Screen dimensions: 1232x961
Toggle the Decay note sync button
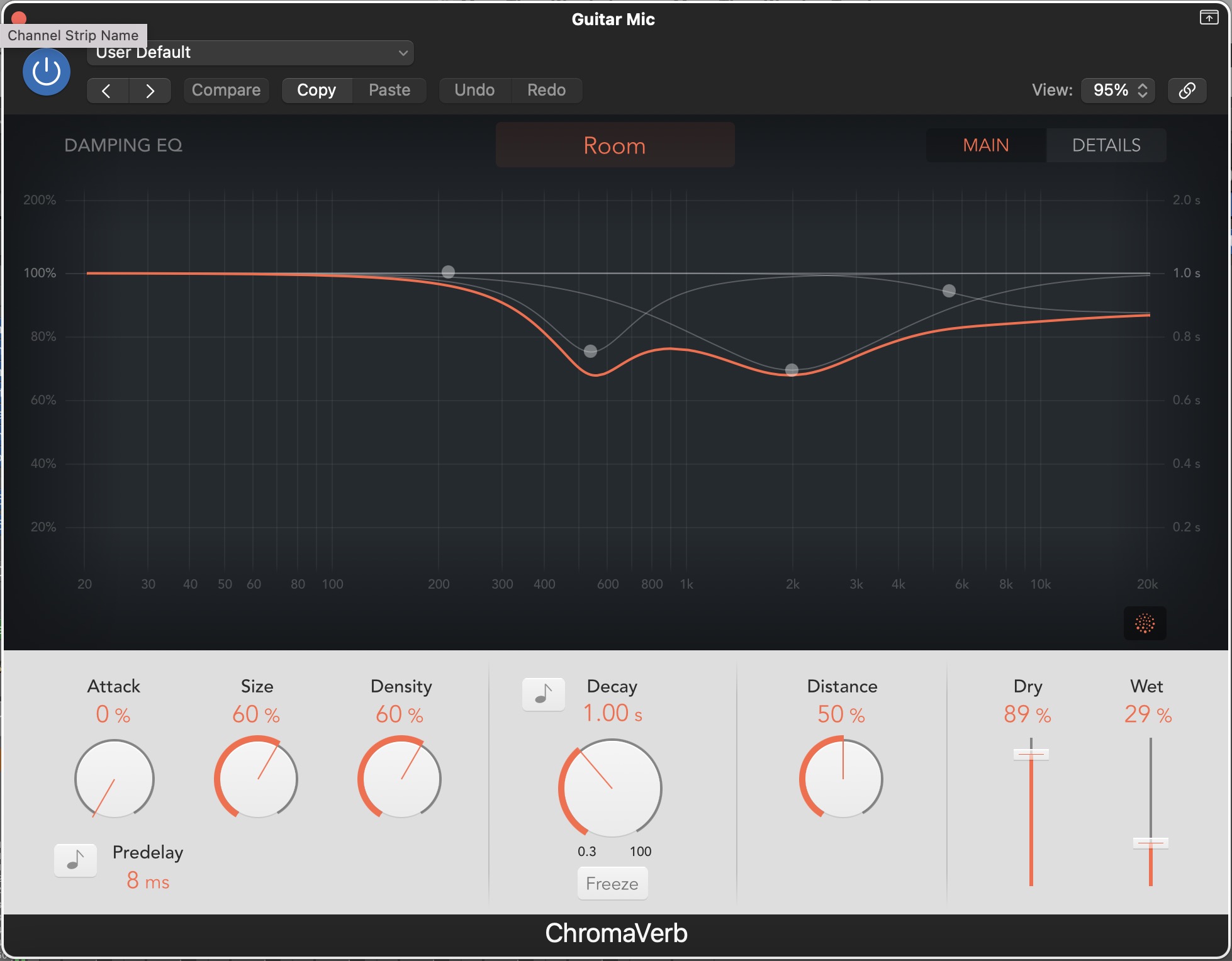point(544,694)
